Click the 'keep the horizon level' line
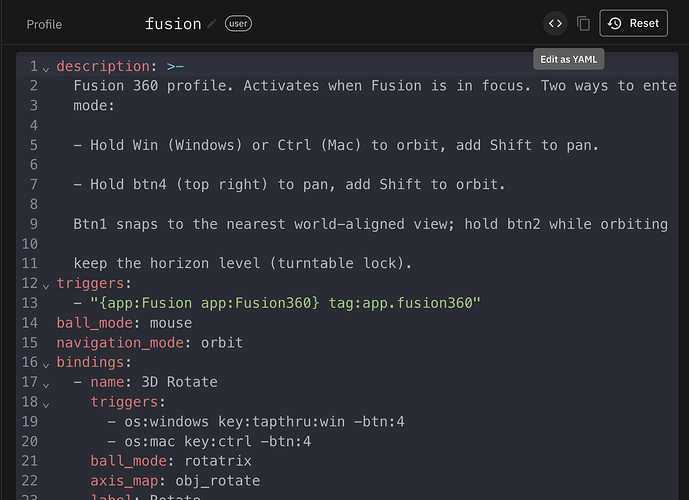Image resolution: width=689 pixels, height=500 pixels. pyautogui.click(x=242, y=263)
